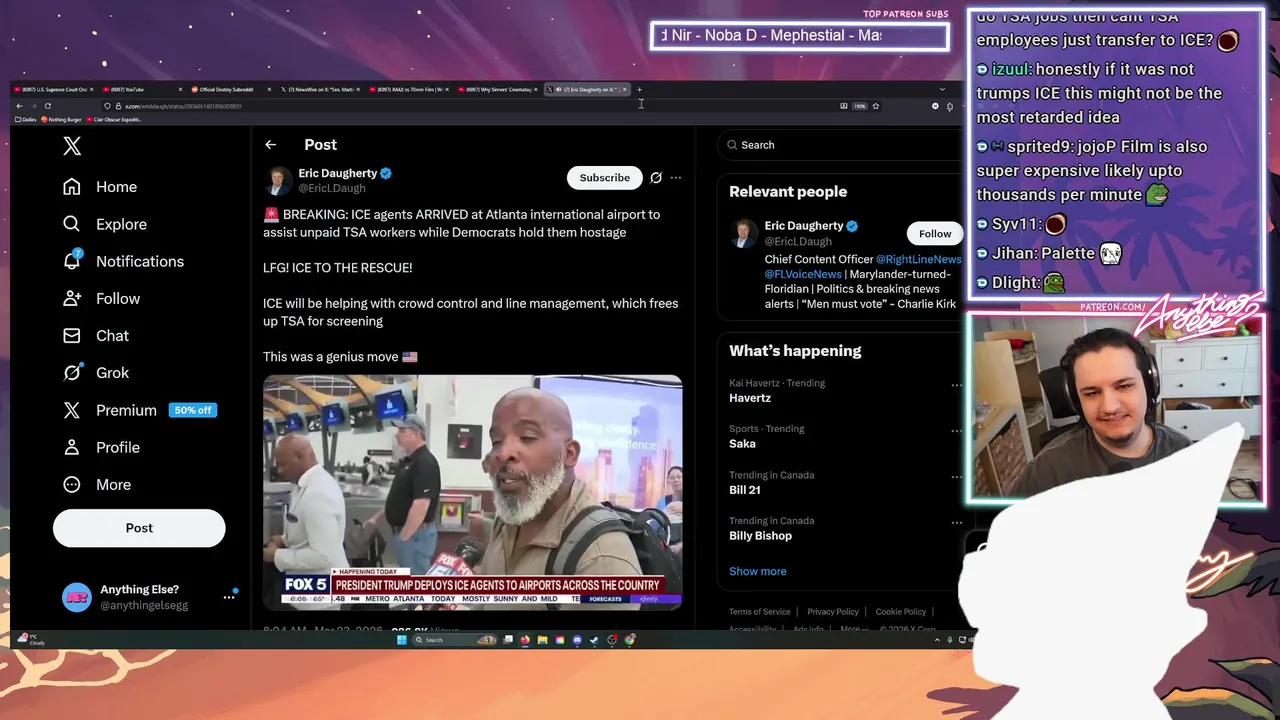Open Eric Daugherty's avatar in the post header
The image size is (1280, 720).
click(x=278, y=180)
